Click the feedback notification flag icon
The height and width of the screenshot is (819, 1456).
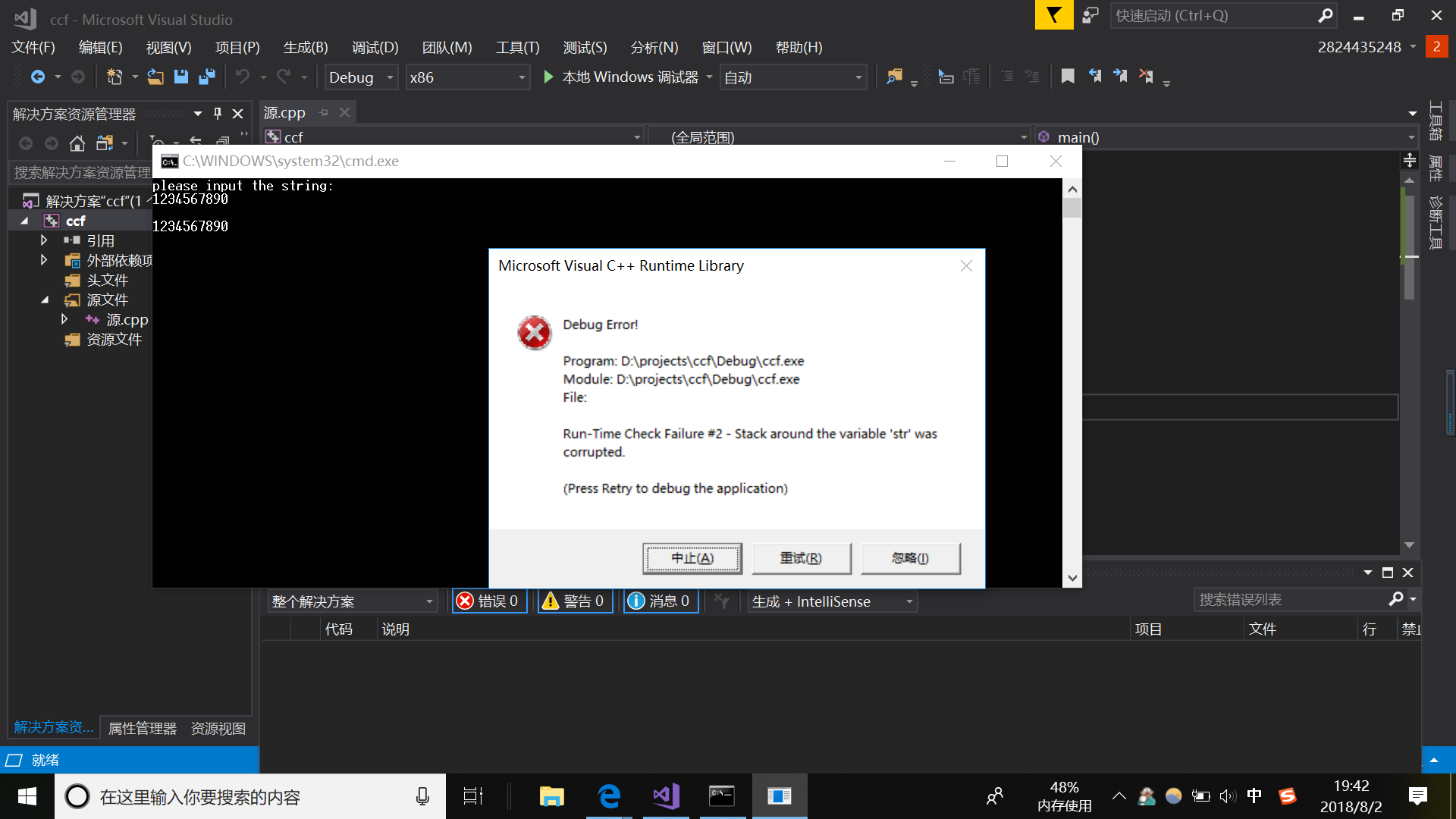click(x=1053, y=15)
